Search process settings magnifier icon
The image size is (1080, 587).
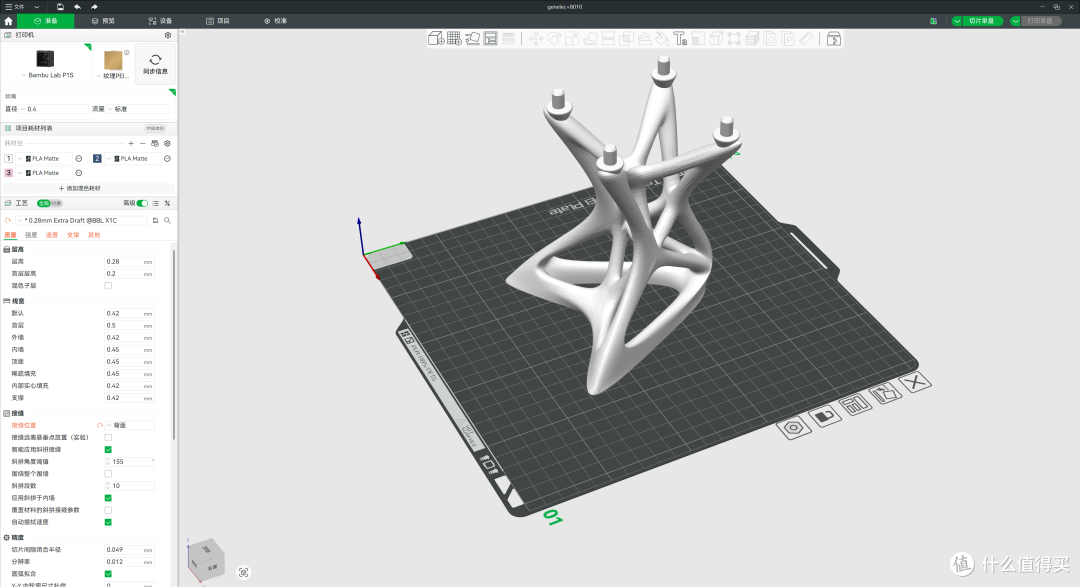167,220
